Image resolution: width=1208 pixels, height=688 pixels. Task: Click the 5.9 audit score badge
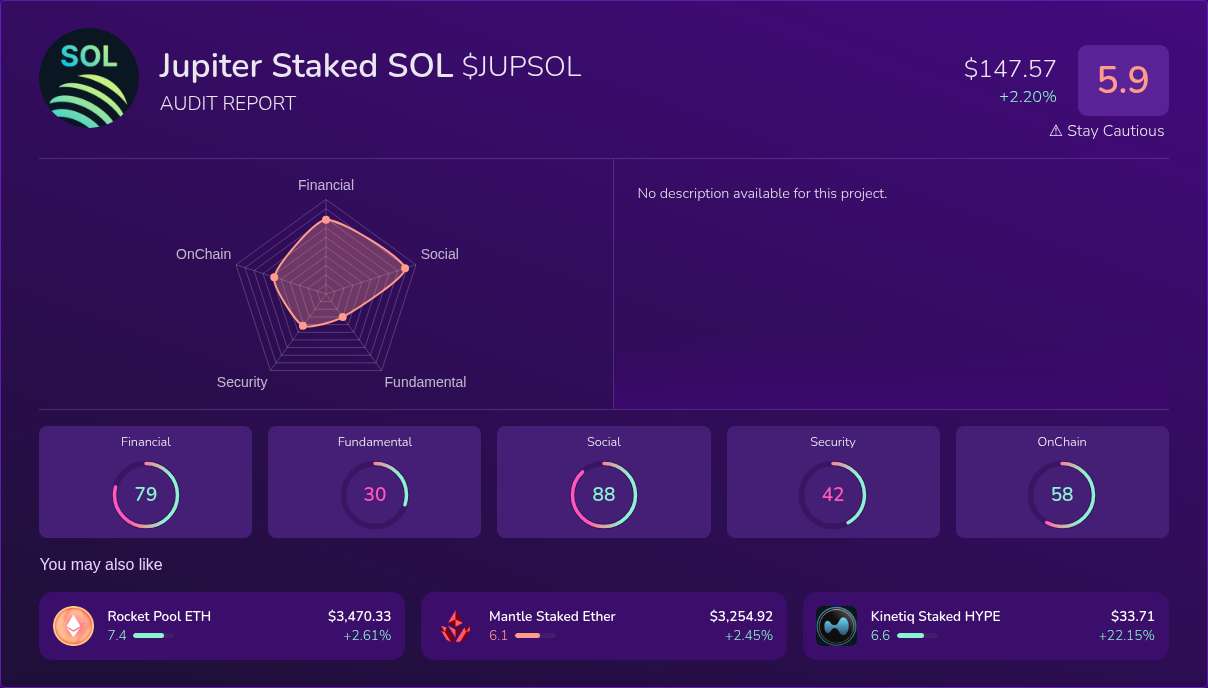point(1123,80)
